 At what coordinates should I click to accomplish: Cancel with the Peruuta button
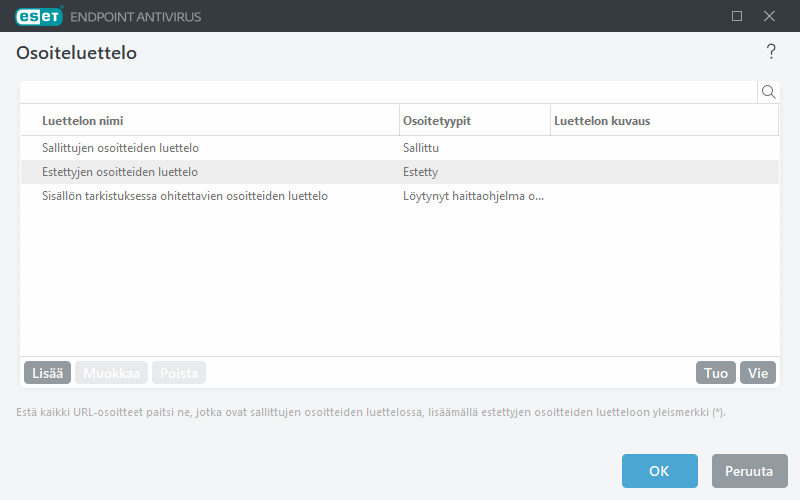749,471
